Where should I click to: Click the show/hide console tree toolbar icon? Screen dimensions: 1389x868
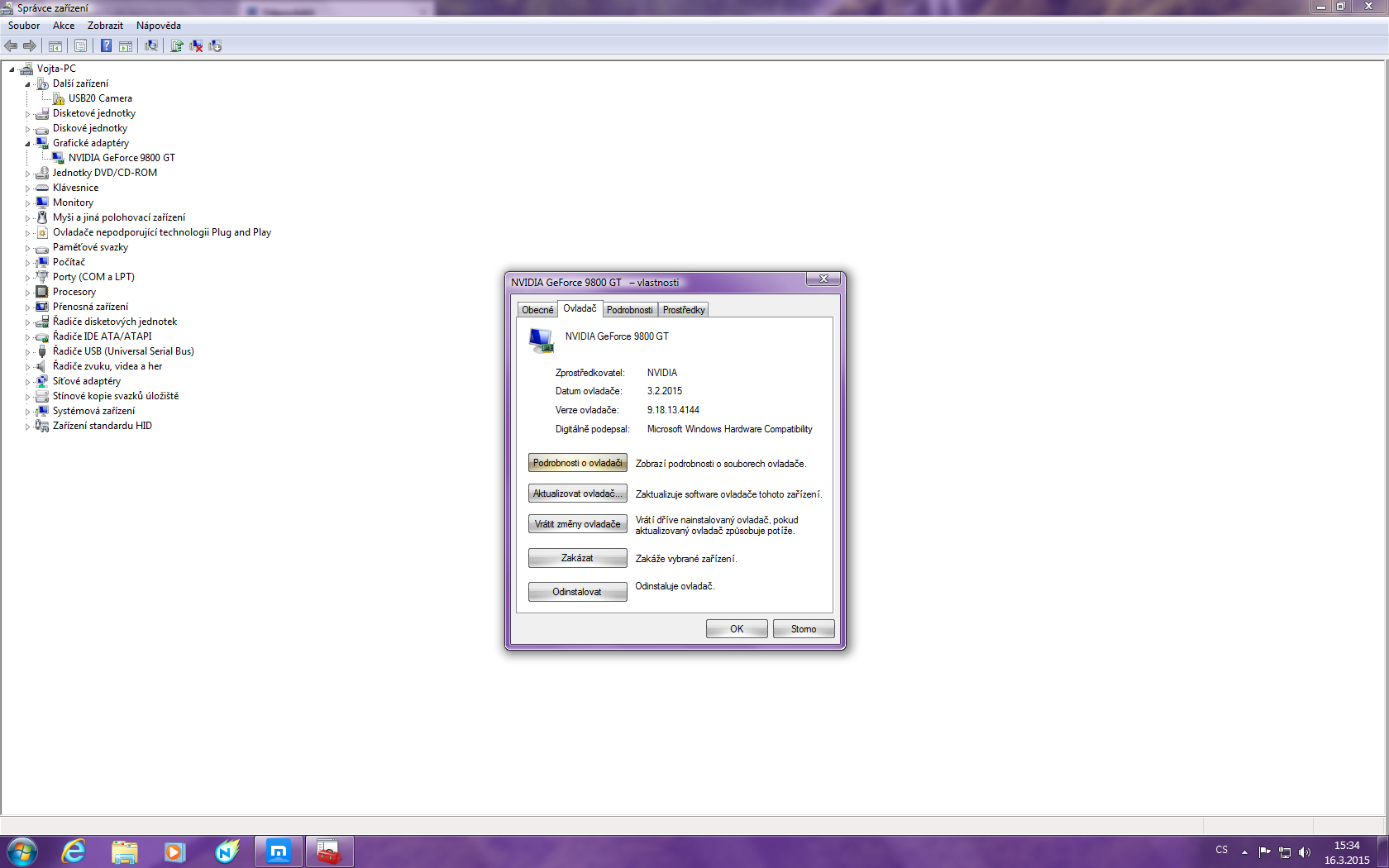pos(55,46)
